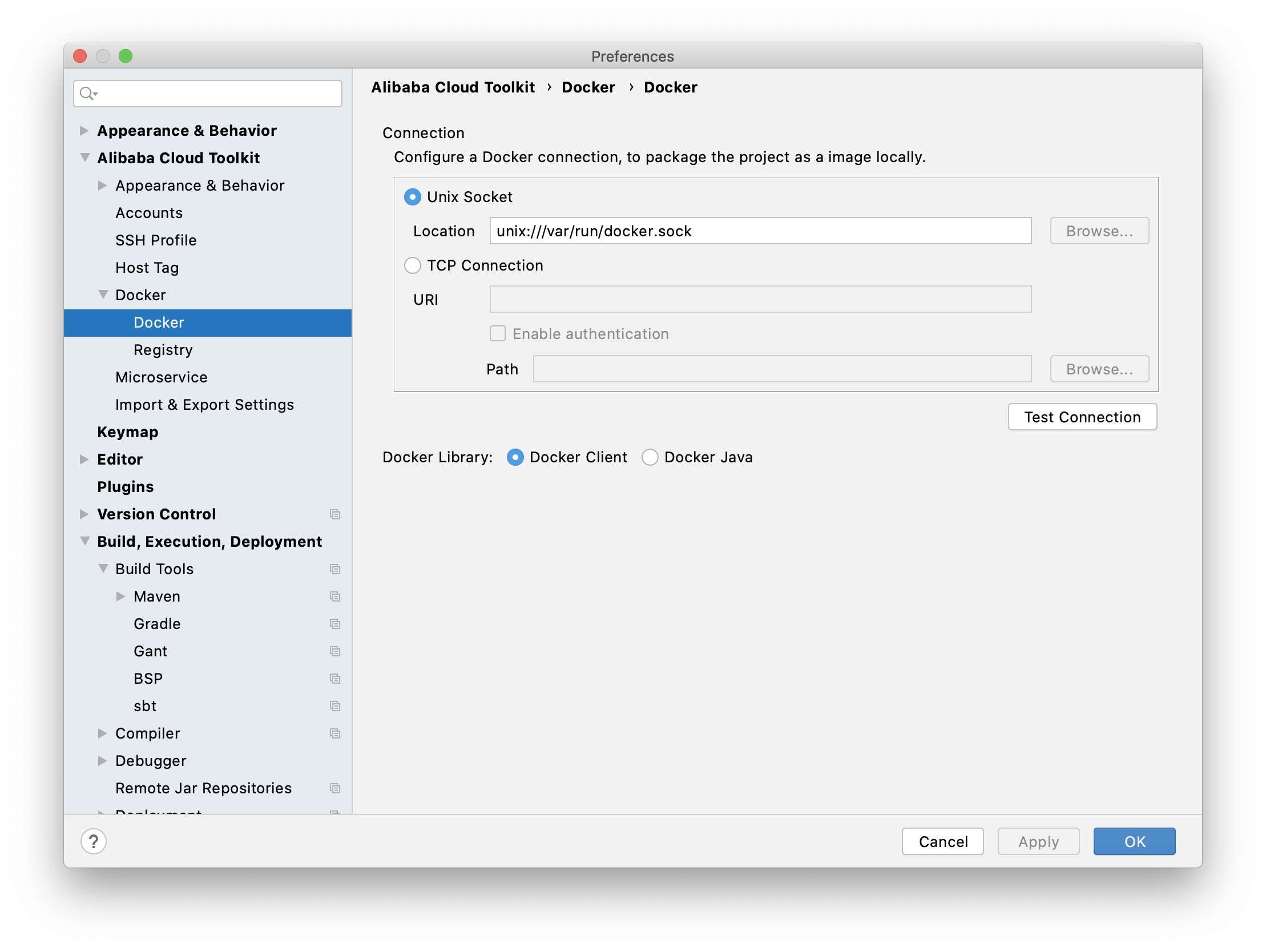
Task: Select the TCP Connection radio button
Action: click(x=412, y=265)
